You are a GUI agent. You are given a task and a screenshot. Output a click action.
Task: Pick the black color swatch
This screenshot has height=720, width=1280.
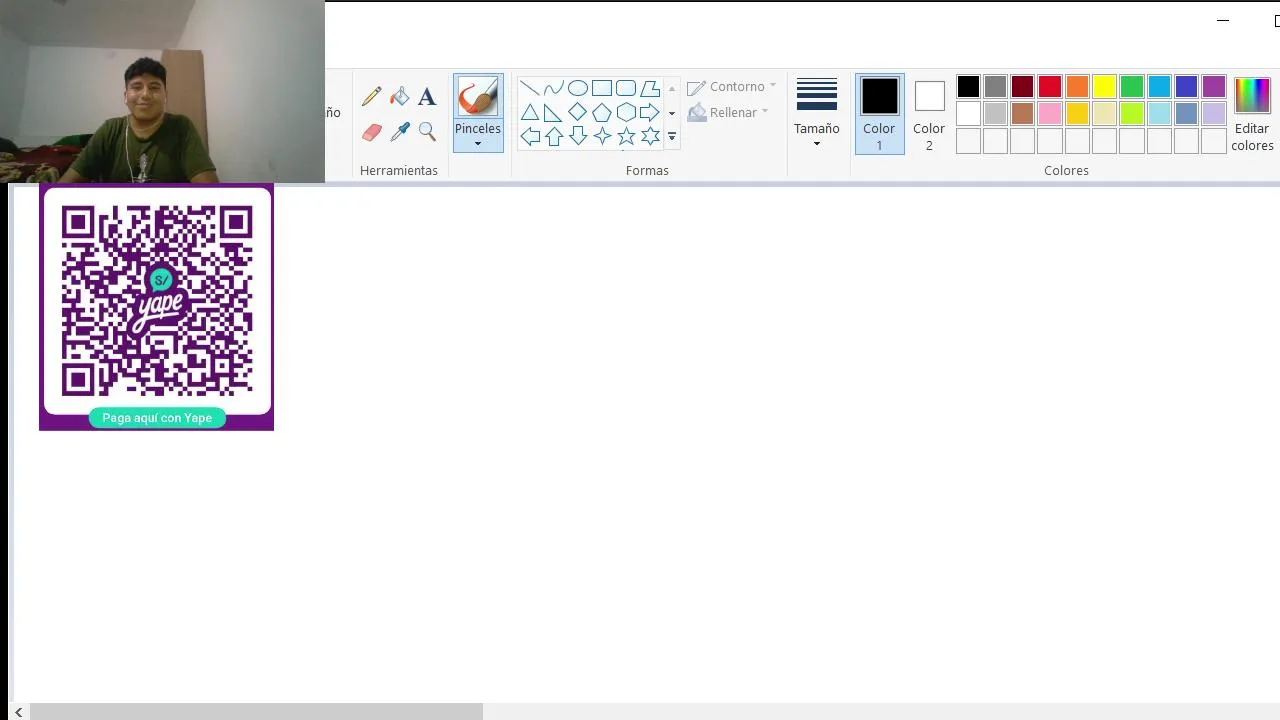(968, 87)
